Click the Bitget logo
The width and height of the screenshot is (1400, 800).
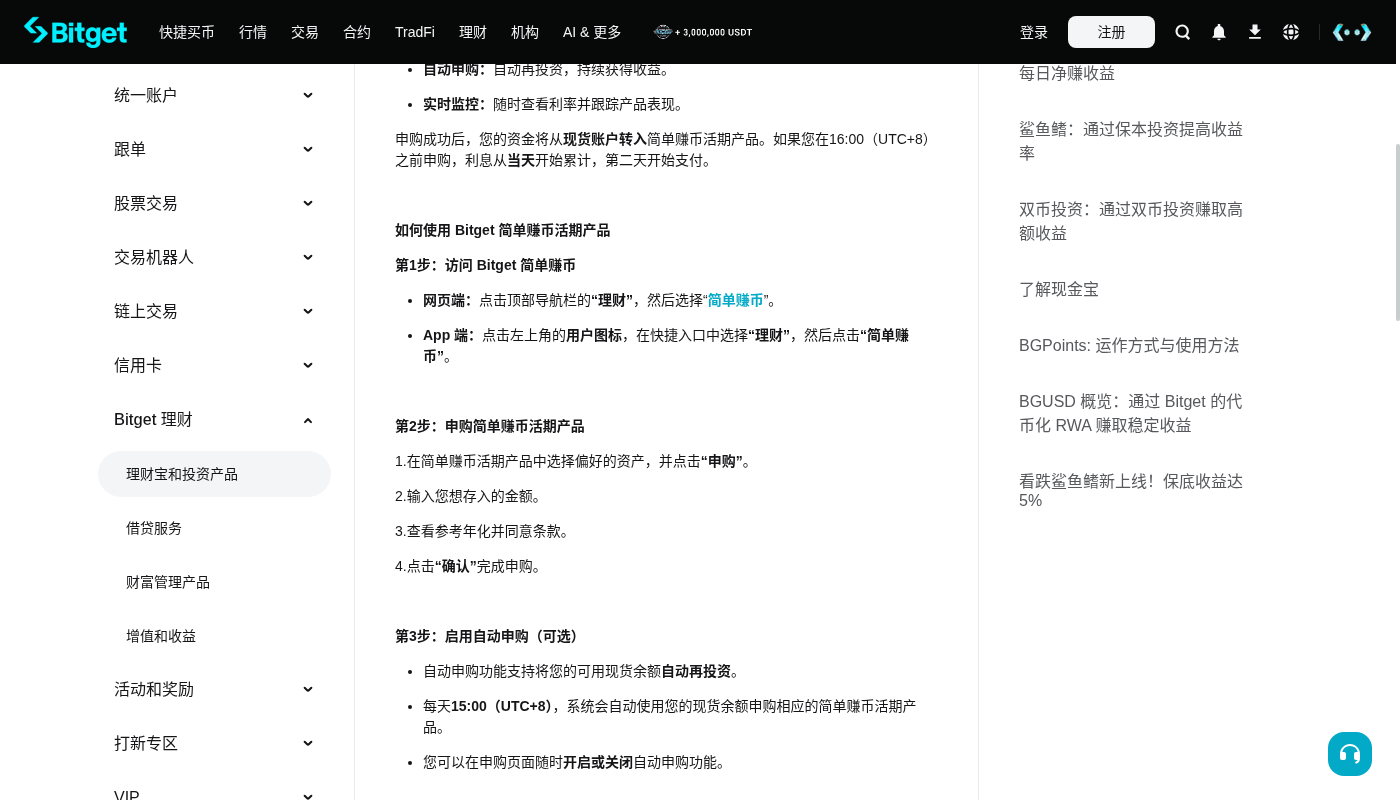[x=76, y=32]
